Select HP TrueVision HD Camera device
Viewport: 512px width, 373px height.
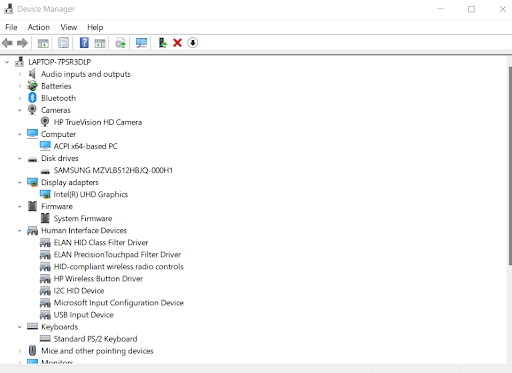[98, 122]
